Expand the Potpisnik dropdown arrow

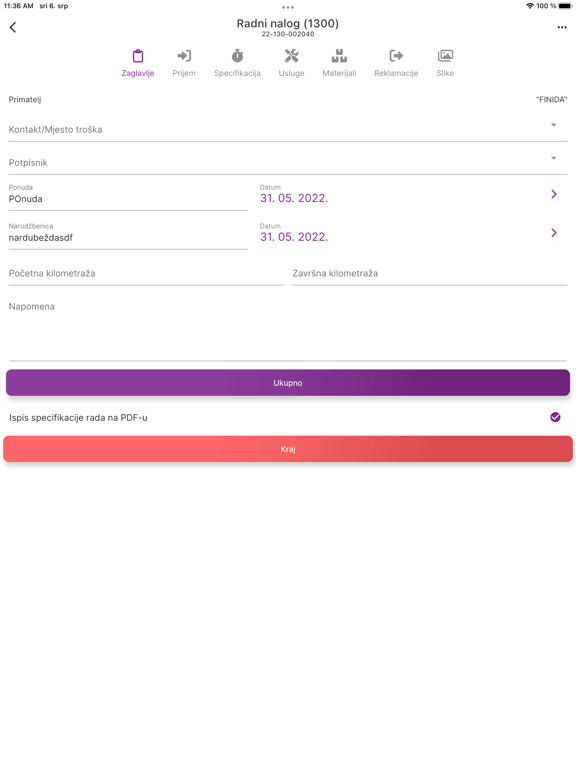pos(553,158)
